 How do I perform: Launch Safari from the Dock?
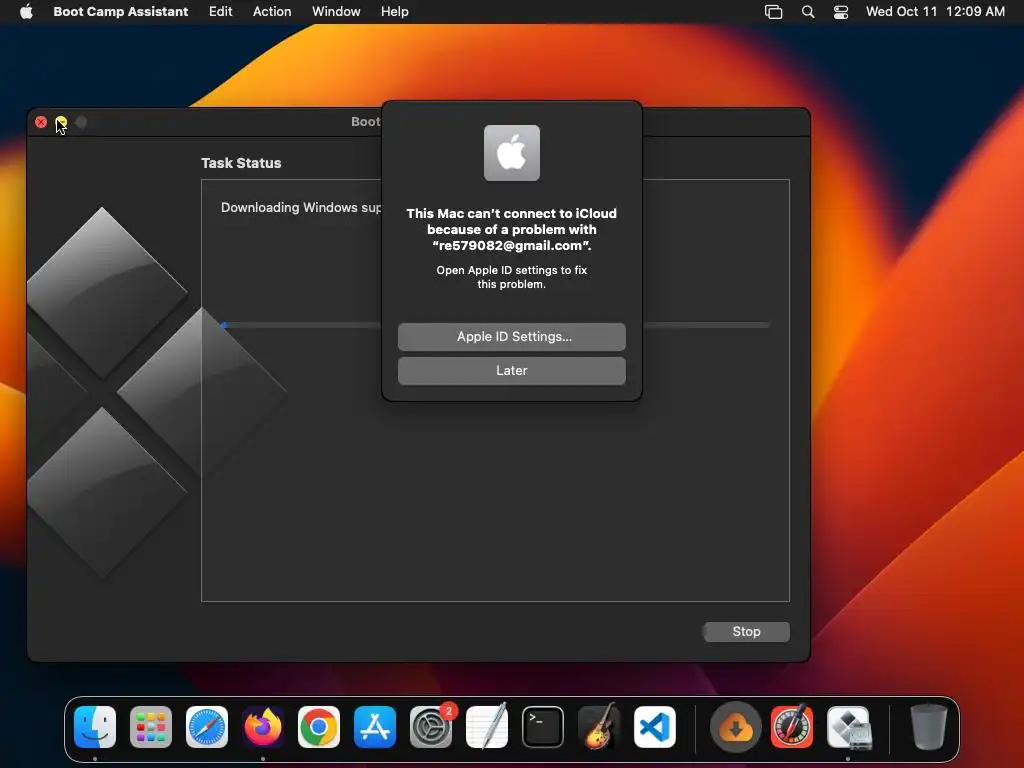click(x=207, y=727)
